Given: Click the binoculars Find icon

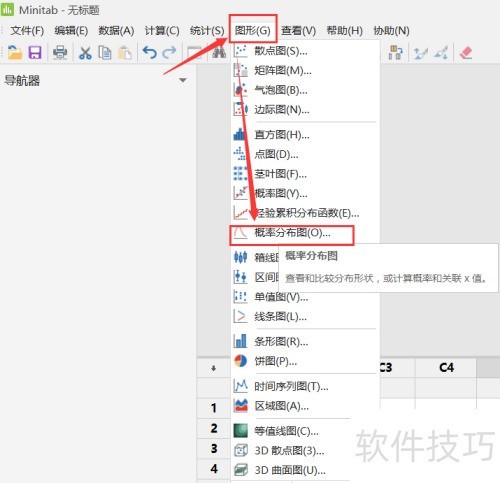Looking at the screenshot, I should 219,53.
